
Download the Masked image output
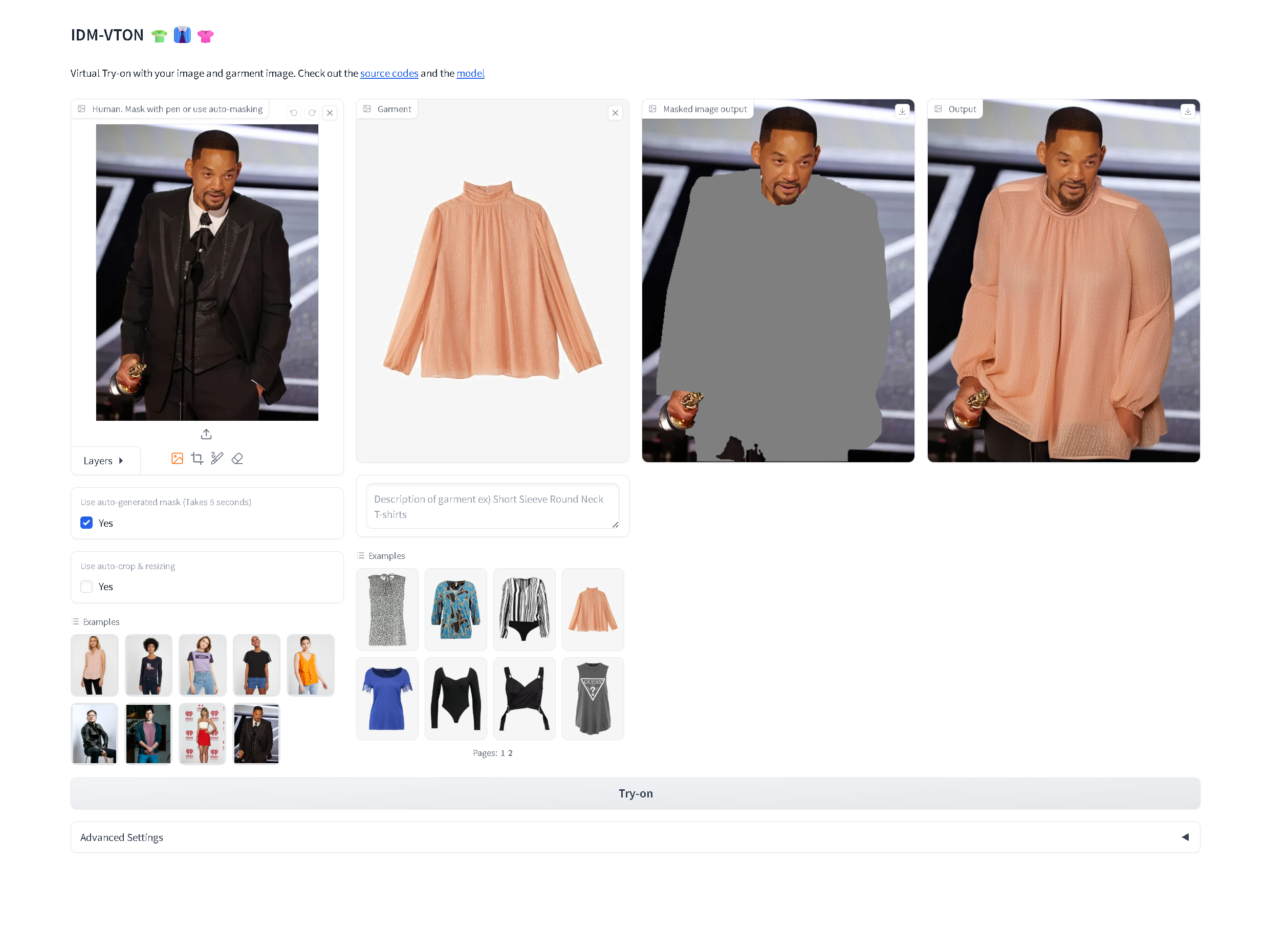(902, 112)
